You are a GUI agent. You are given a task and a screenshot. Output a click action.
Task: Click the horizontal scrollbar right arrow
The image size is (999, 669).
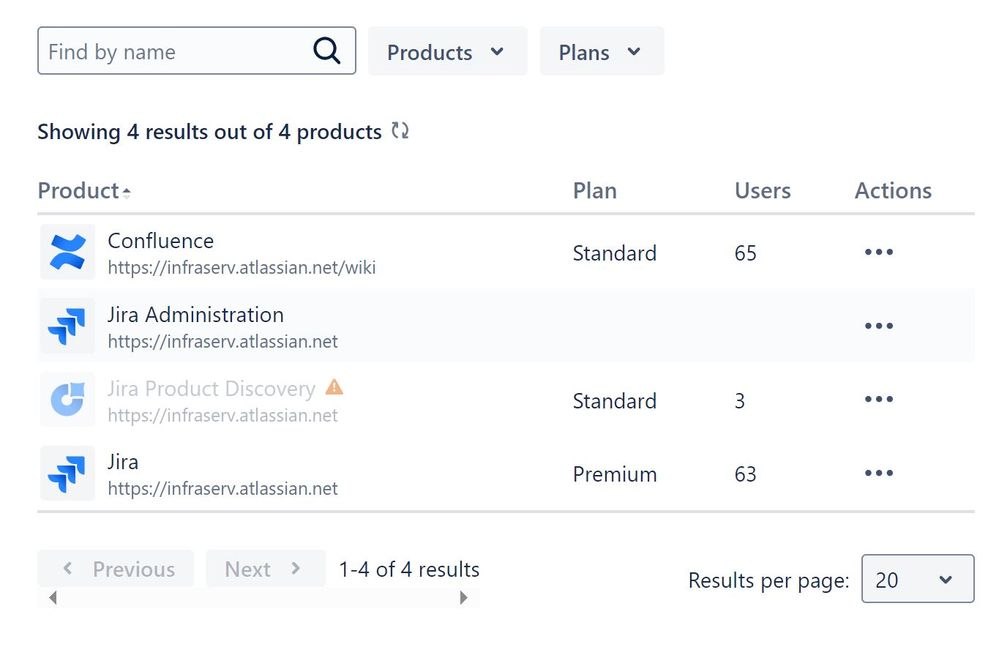464,598
